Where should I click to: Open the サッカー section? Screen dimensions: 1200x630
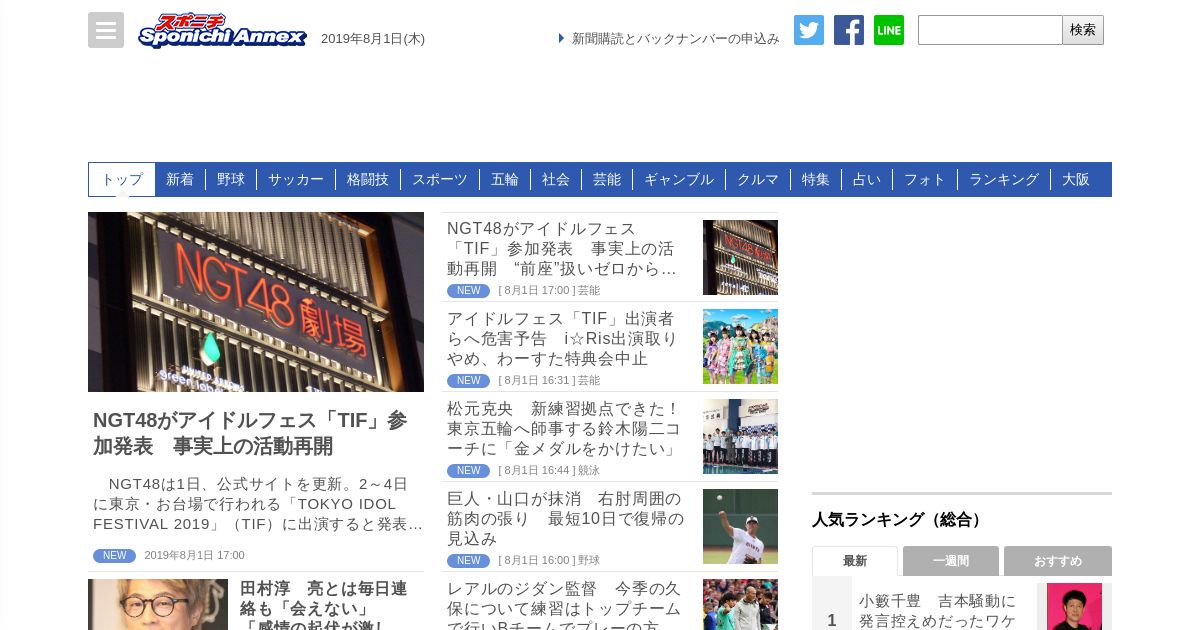click(x=296, y=179)
